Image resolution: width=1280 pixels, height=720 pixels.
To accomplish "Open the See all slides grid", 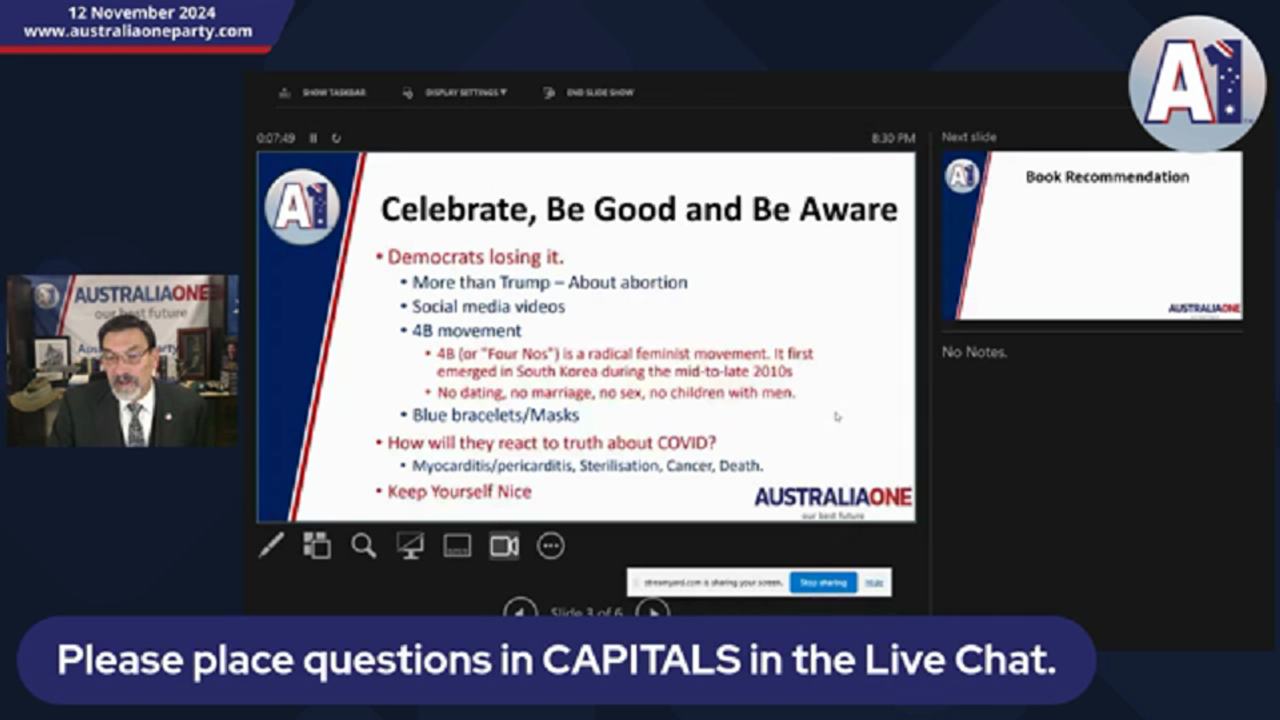I will tap(317, 545).
